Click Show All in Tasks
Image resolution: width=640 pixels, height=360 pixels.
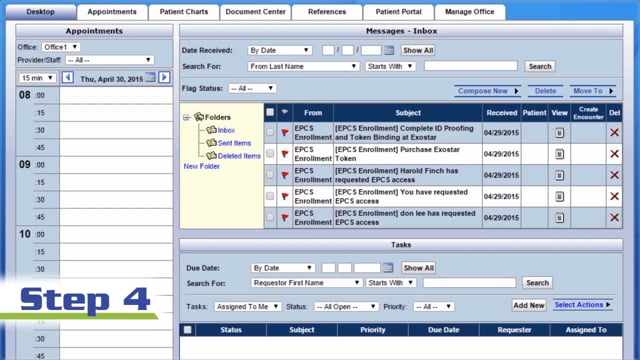coord(418,268)
